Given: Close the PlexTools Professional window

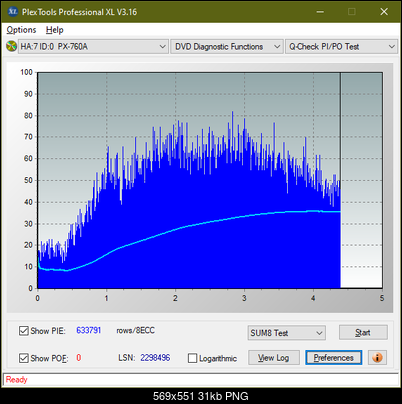Looking at the screenshot, I should point(384,12).
